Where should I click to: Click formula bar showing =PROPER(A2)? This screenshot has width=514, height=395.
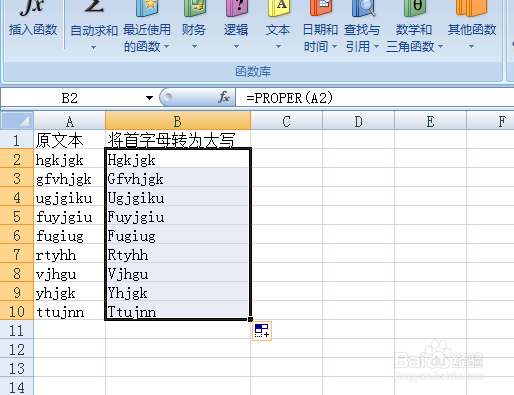[375, 98]
